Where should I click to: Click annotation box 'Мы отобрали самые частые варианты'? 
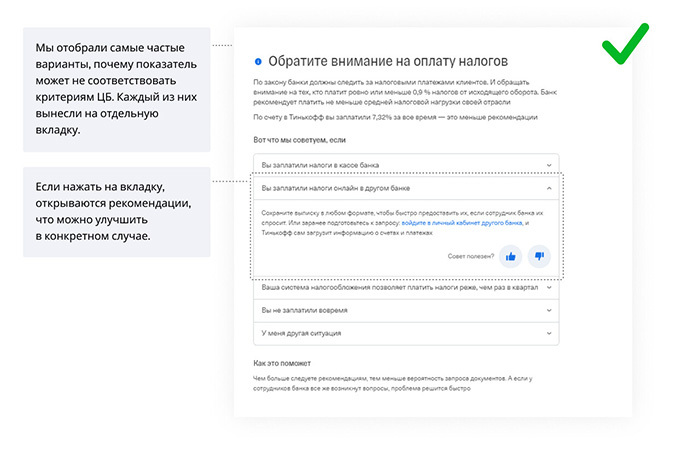(116, 89)
